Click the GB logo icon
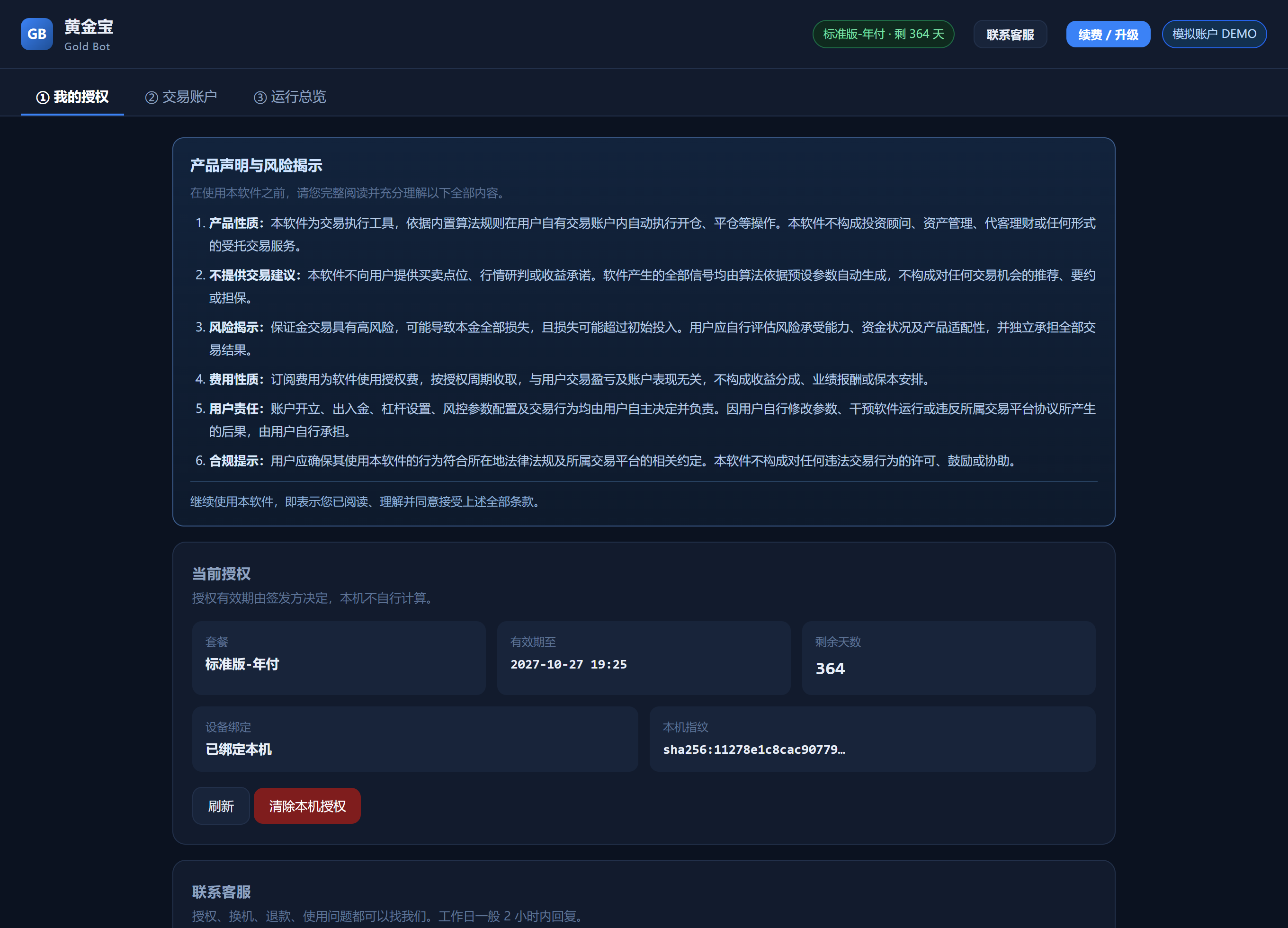Viewport: 1288px width, 928px height. pos(37,34)
